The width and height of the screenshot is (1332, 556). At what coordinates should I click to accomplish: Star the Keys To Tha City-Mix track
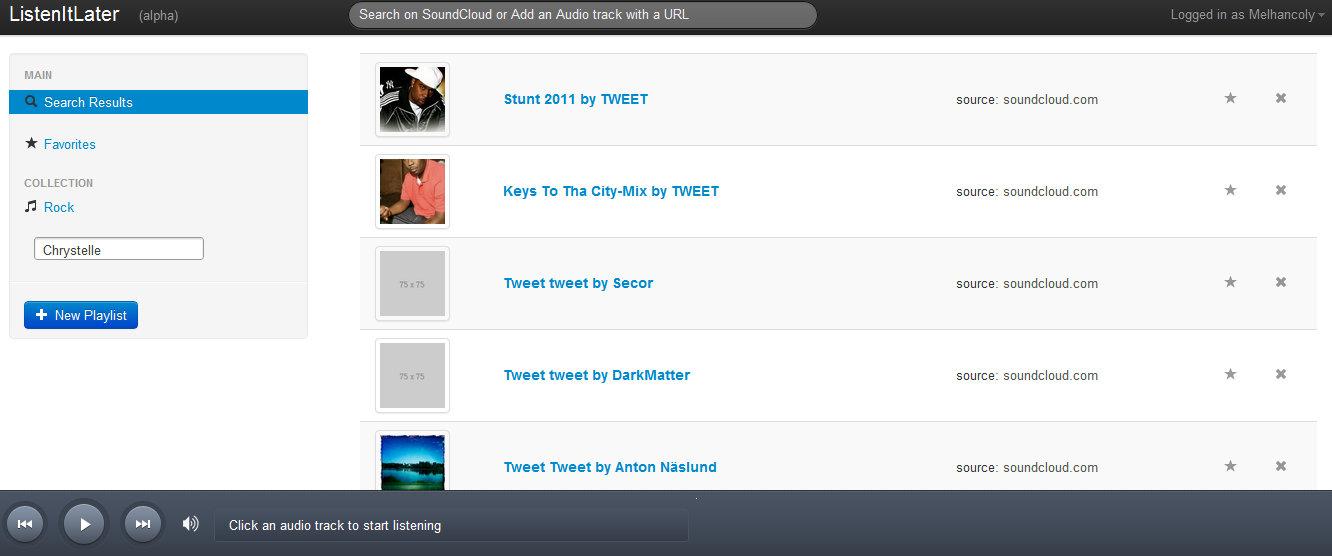pos(1230,190)
